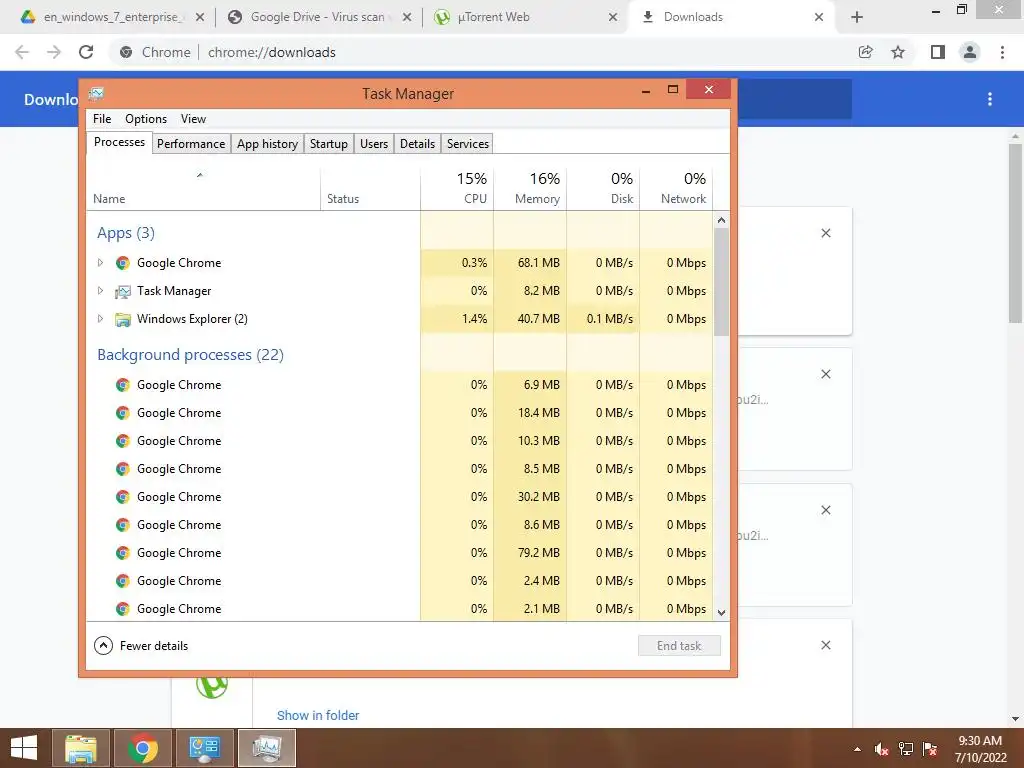Switch to the Users tab
This screenshot has height=768, width=1024.
pyautogui.click(x=374, y=144)
